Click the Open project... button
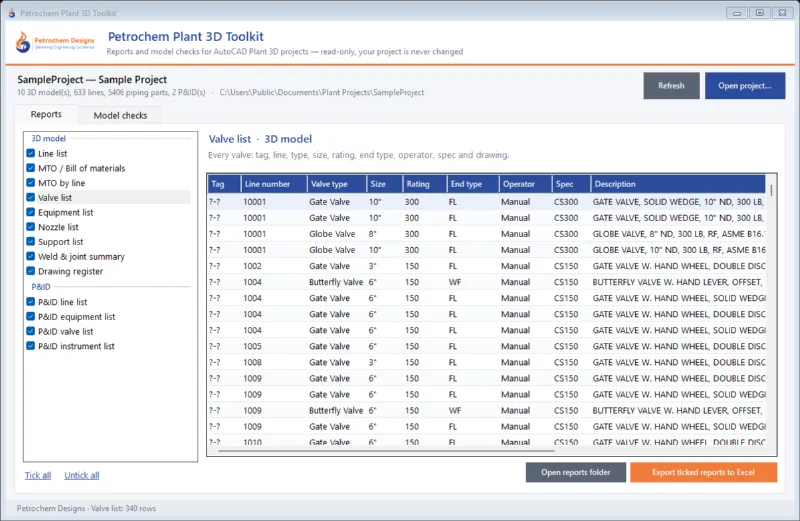The image size is (800, 521). [x=745, y=86]
